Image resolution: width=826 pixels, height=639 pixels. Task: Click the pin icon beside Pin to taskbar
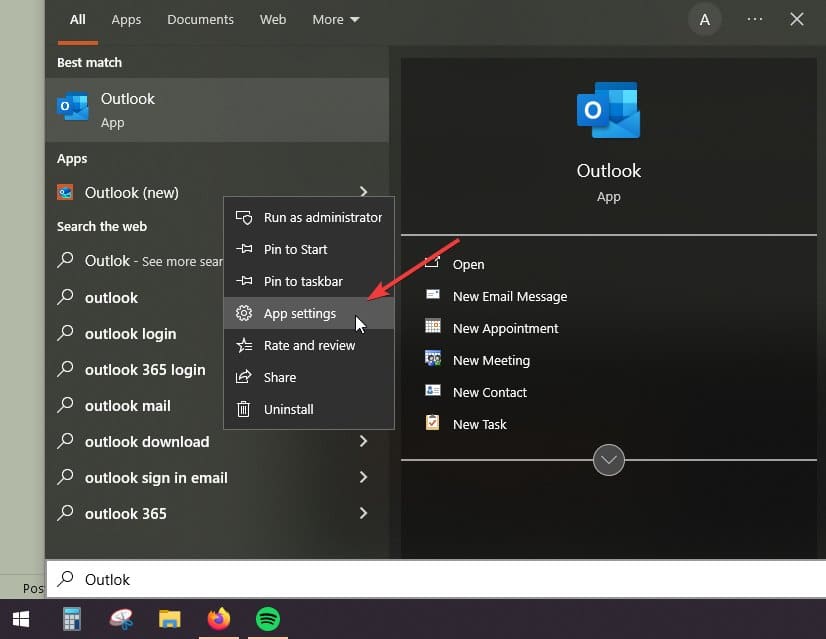(x=243, y=281)
